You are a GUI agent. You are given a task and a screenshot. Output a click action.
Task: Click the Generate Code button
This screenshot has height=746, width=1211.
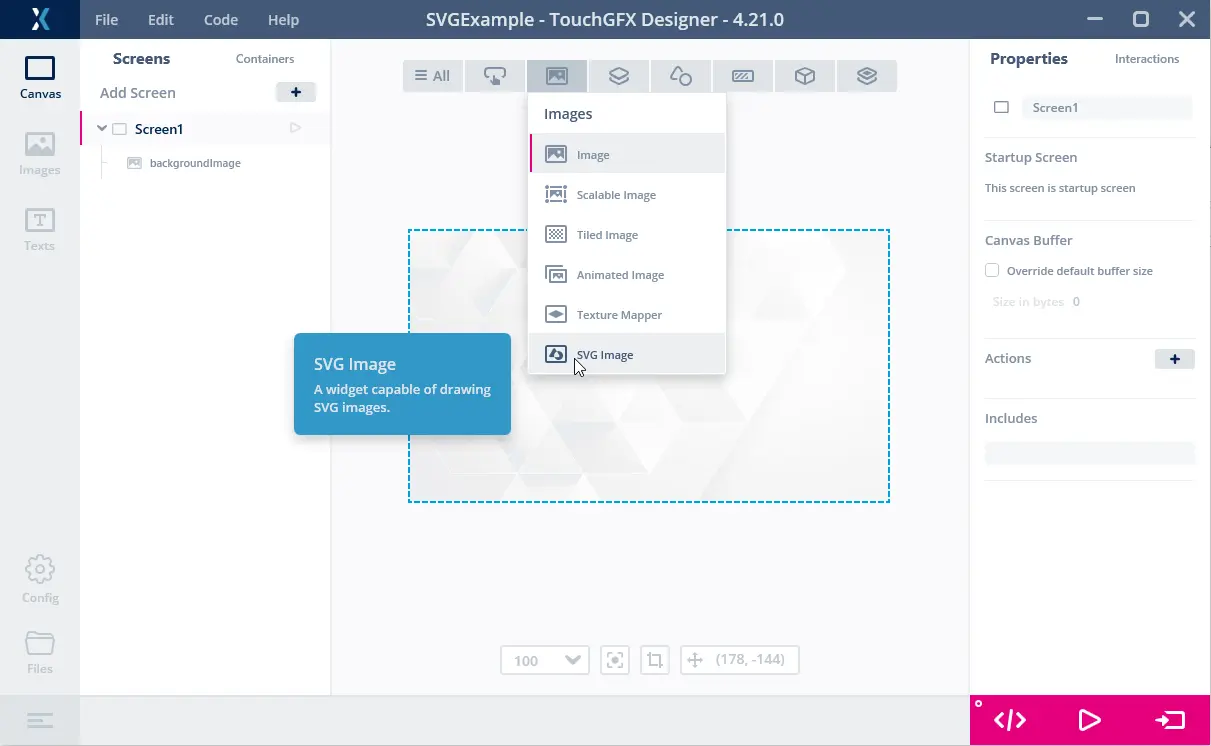point(1010,720)
